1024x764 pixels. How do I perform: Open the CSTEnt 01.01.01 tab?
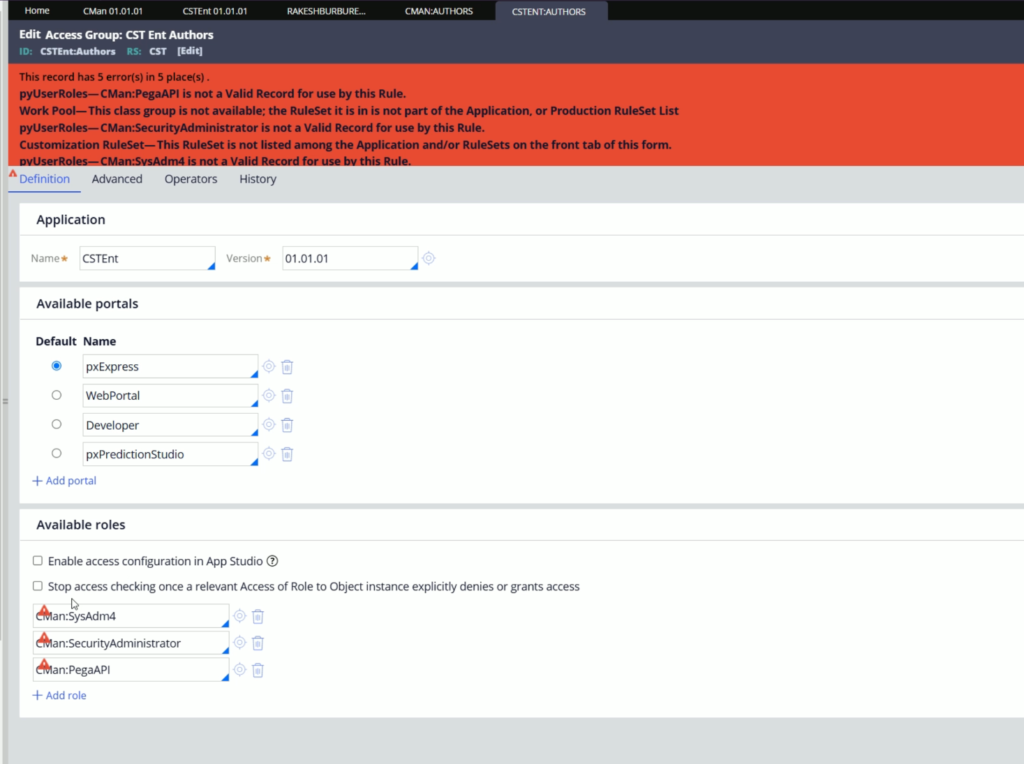pos(215,11)
